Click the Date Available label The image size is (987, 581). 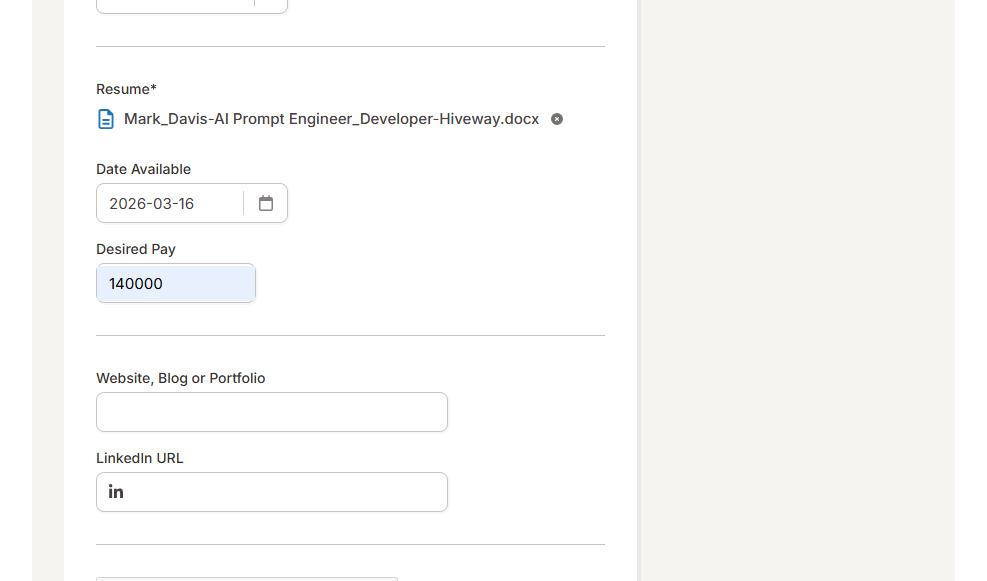(x=143, y=169)
